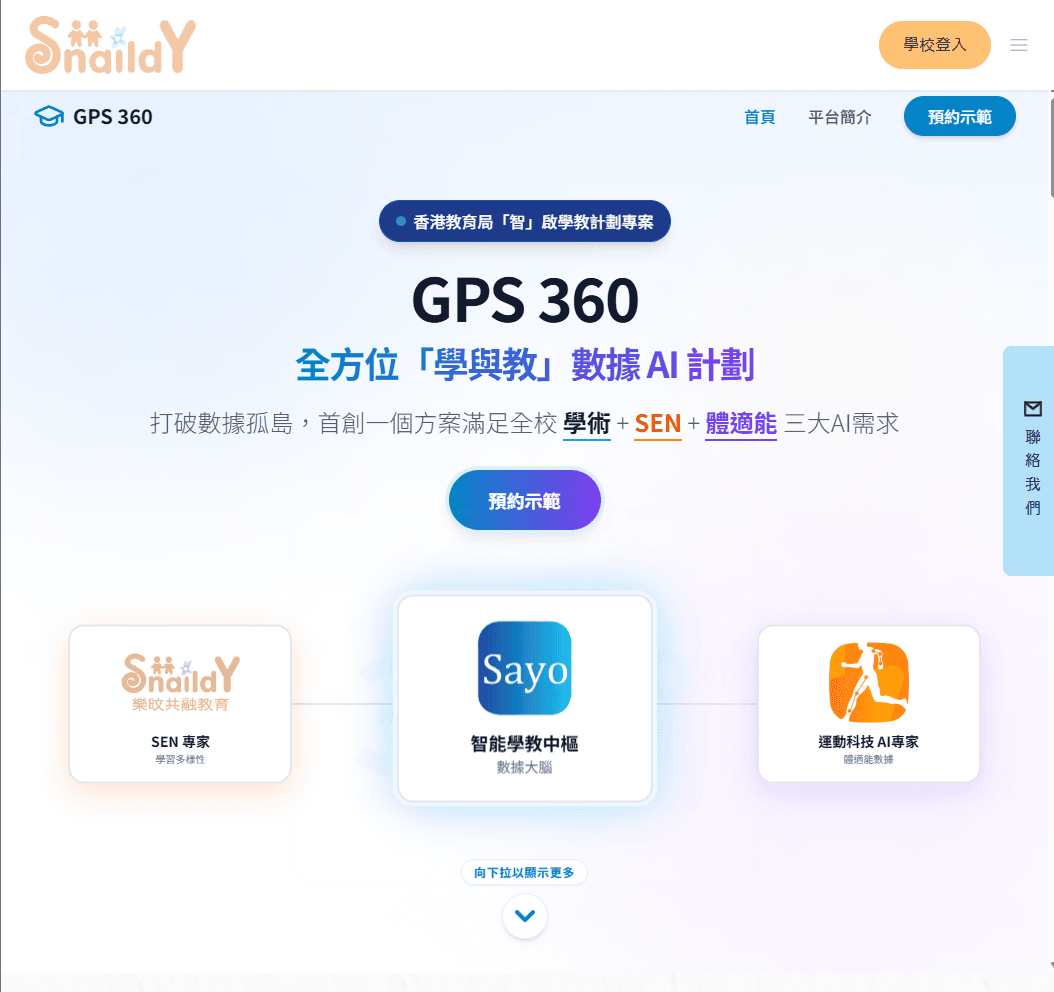
Task: Click the gradient 預約示範 hero button
Action: click(524, 501)
